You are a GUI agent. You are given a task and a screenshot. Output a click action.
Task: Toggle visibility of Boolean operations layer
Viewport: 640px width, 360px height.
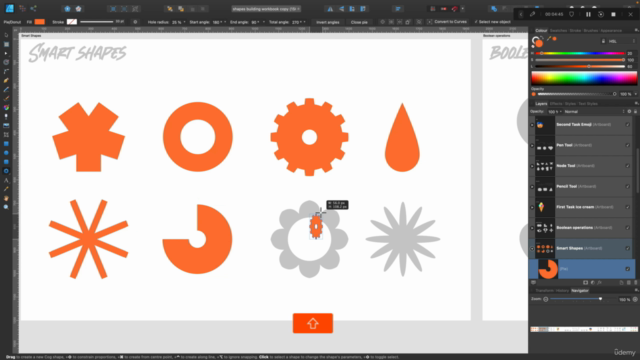click(628, 227)
